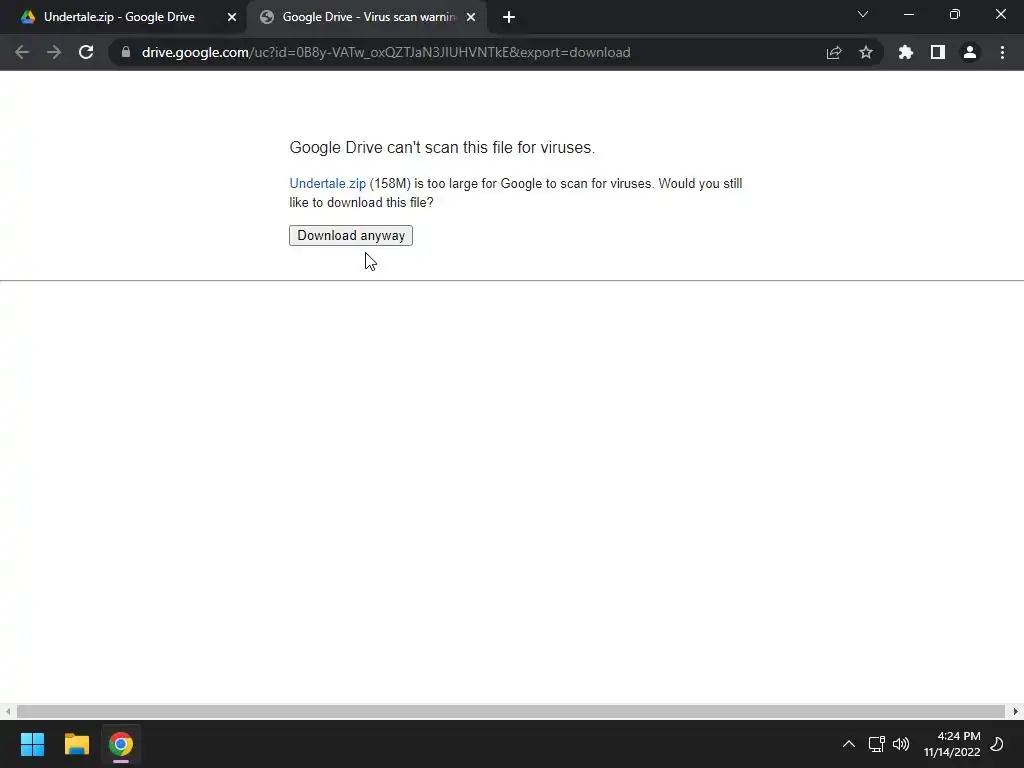Open the clock and date panel
Image resolution: width=1024 pixels, height=768 pixels.
[952, 744]
